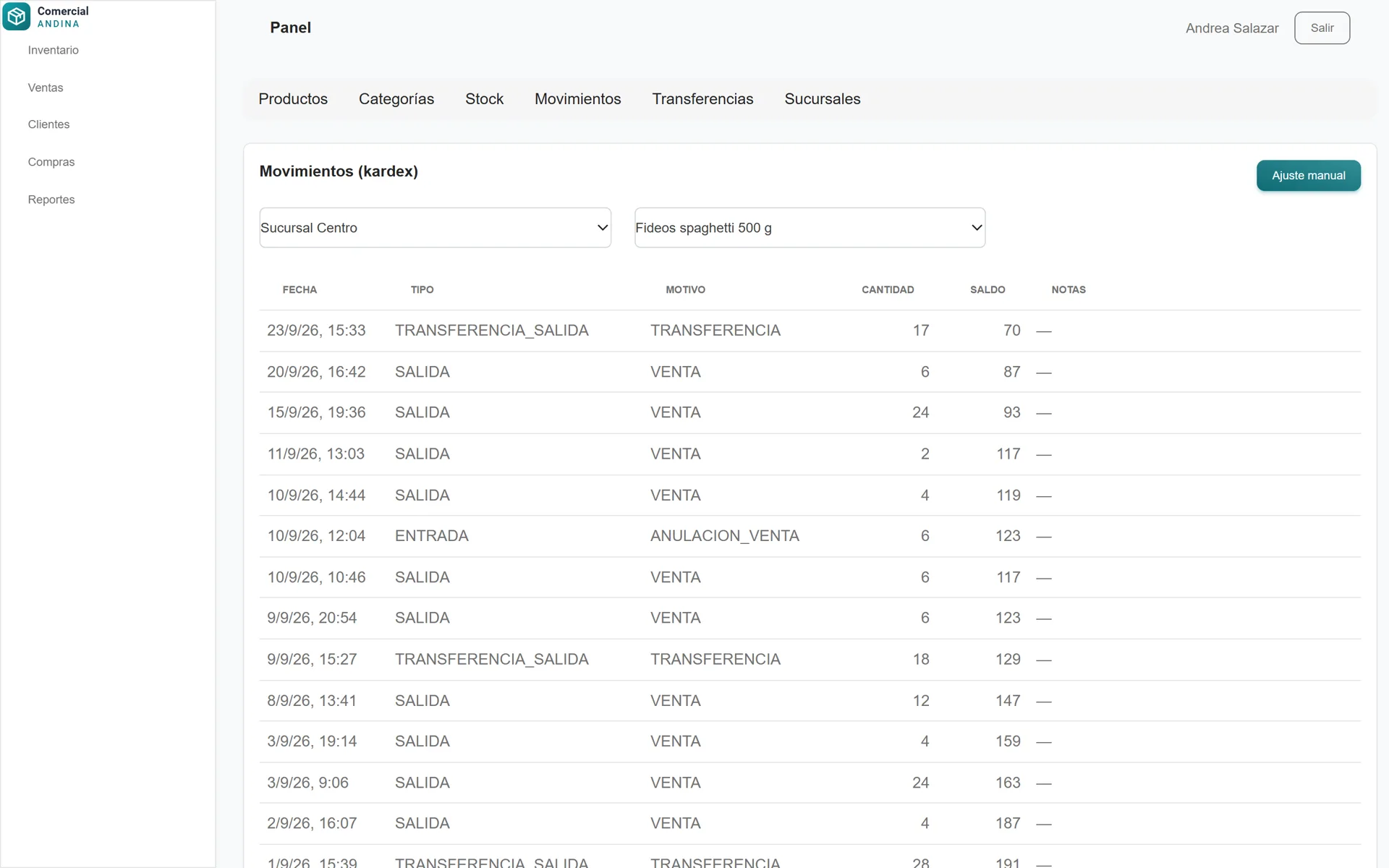
Task: Go to Clientes in the sidebar
Action: pos(48,124)
